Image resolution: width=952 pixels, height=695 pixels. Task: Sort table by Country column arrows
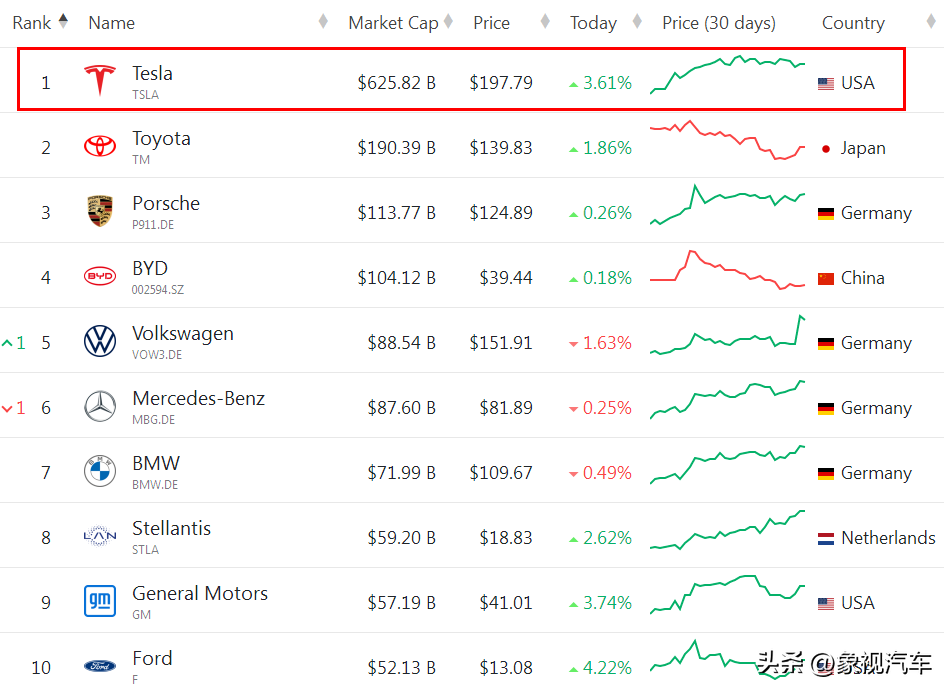[x=931, y=21]
